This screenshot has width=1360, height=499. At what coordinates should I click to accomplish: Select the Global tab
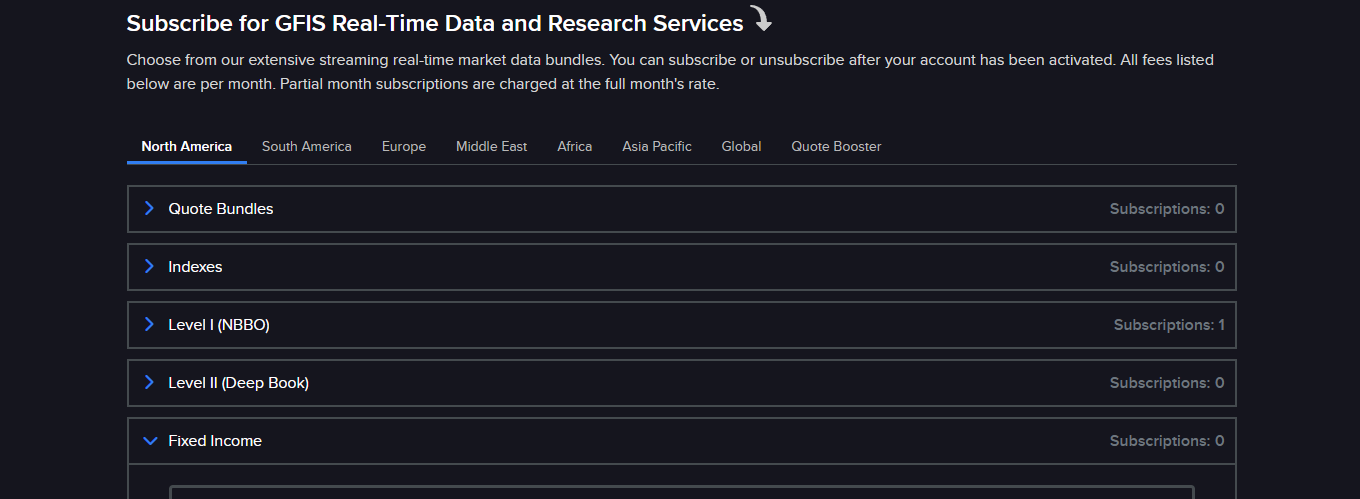(x=742, y=146)
